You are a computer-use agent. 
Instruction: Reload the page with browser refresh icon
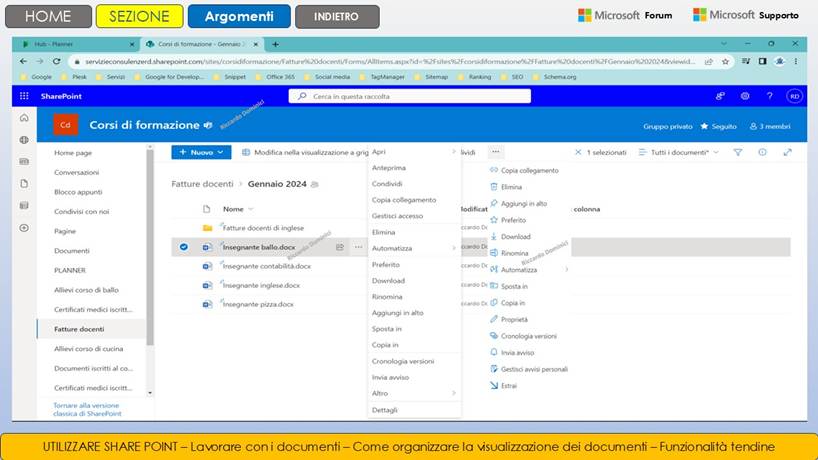click(56, 62)
